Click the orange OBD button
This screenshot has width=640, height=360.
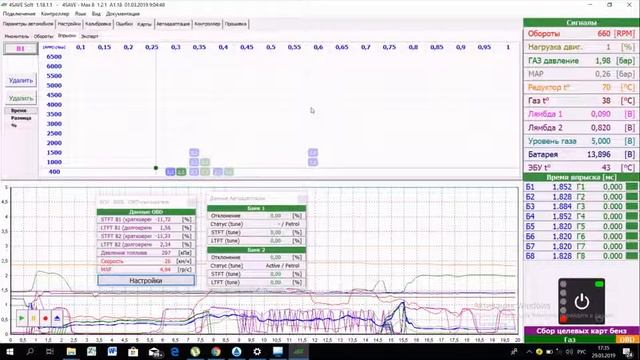627,340
